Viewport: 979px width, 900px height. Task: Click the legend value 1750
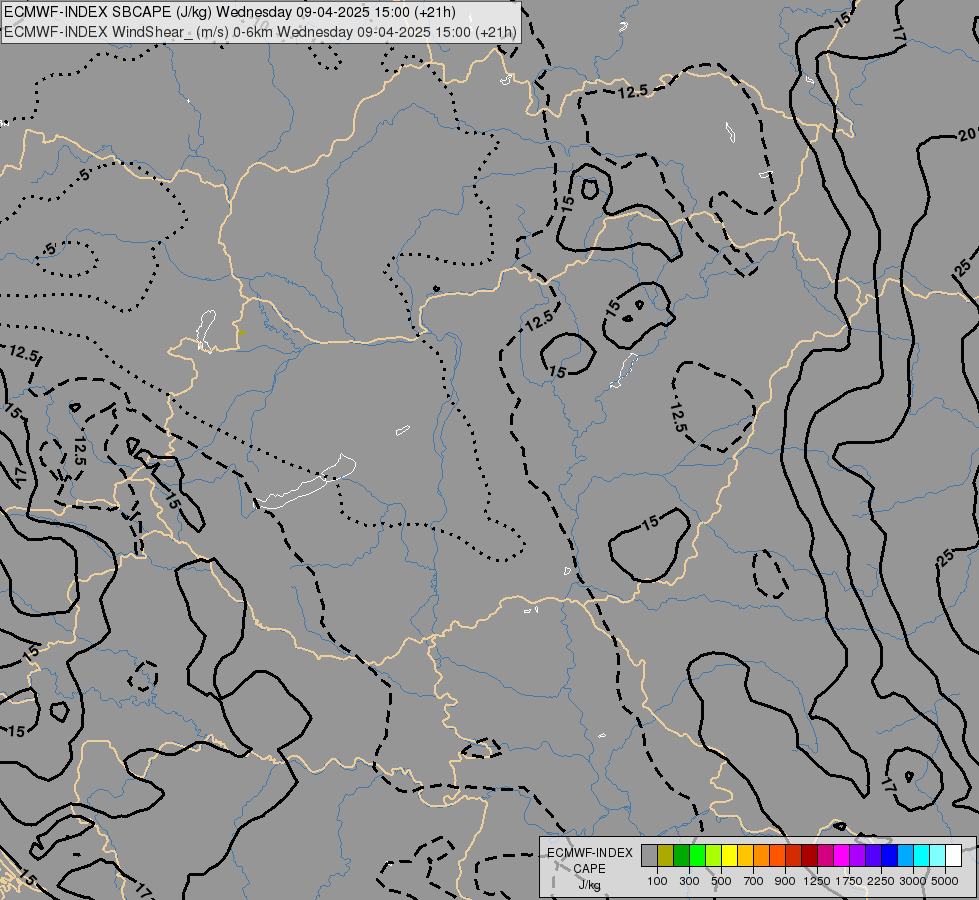coord(849,881)
